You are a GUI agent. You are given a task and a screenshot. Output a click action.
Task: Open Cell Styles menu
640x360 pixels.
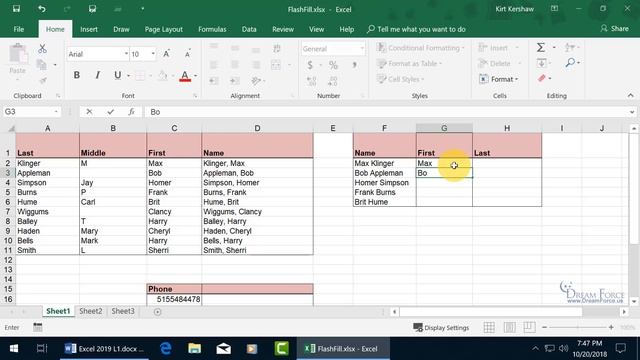tap(400, 79)
